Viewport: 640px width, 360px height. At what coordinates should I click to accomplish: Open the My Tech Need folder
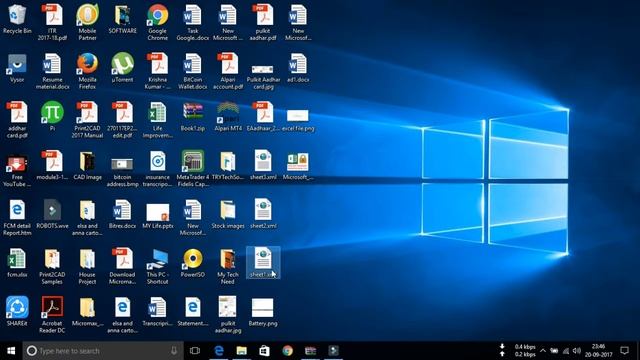coord(228,267)
